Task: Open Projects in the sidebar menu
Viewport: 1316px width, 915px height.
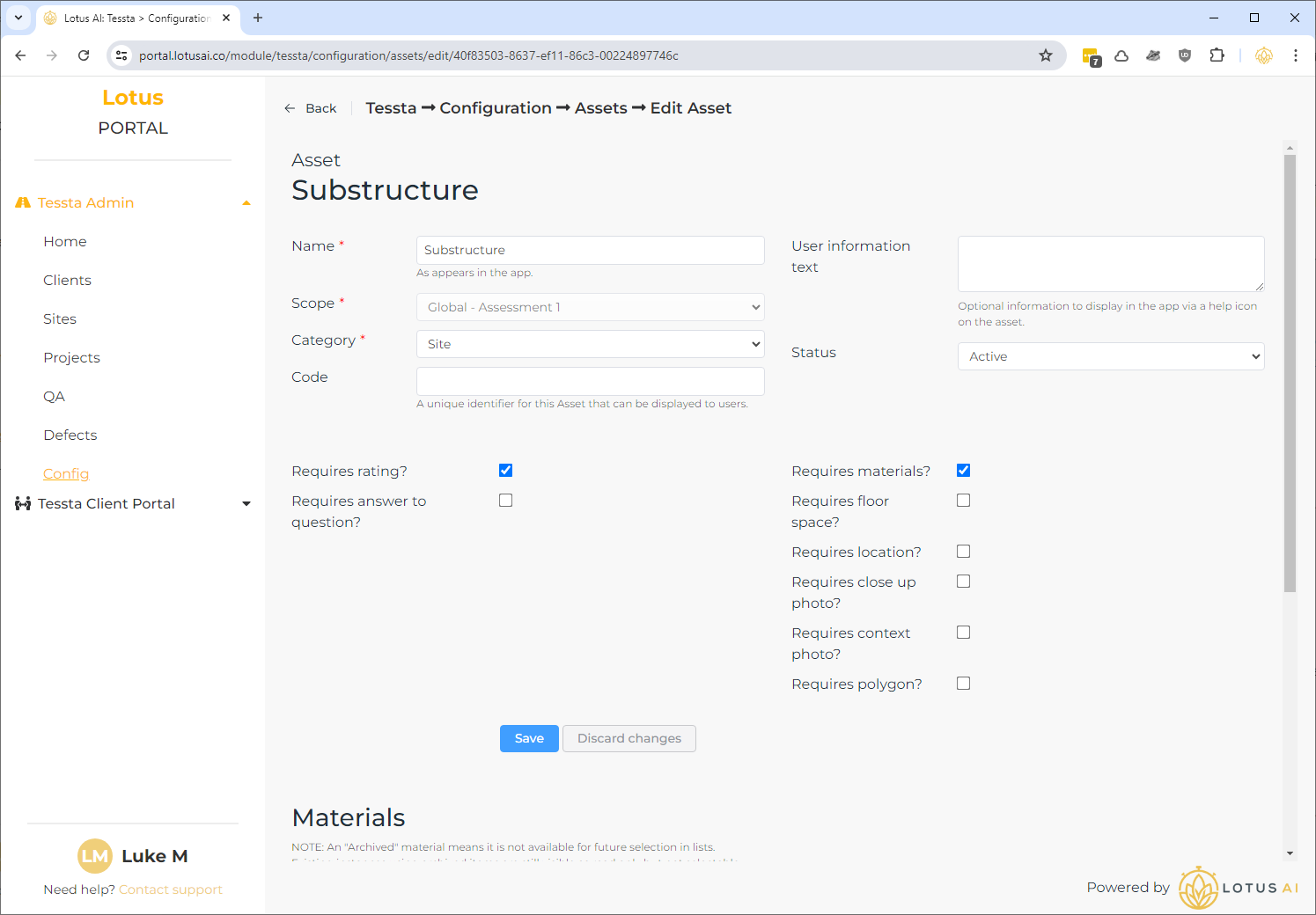Action: click(71, 358)
